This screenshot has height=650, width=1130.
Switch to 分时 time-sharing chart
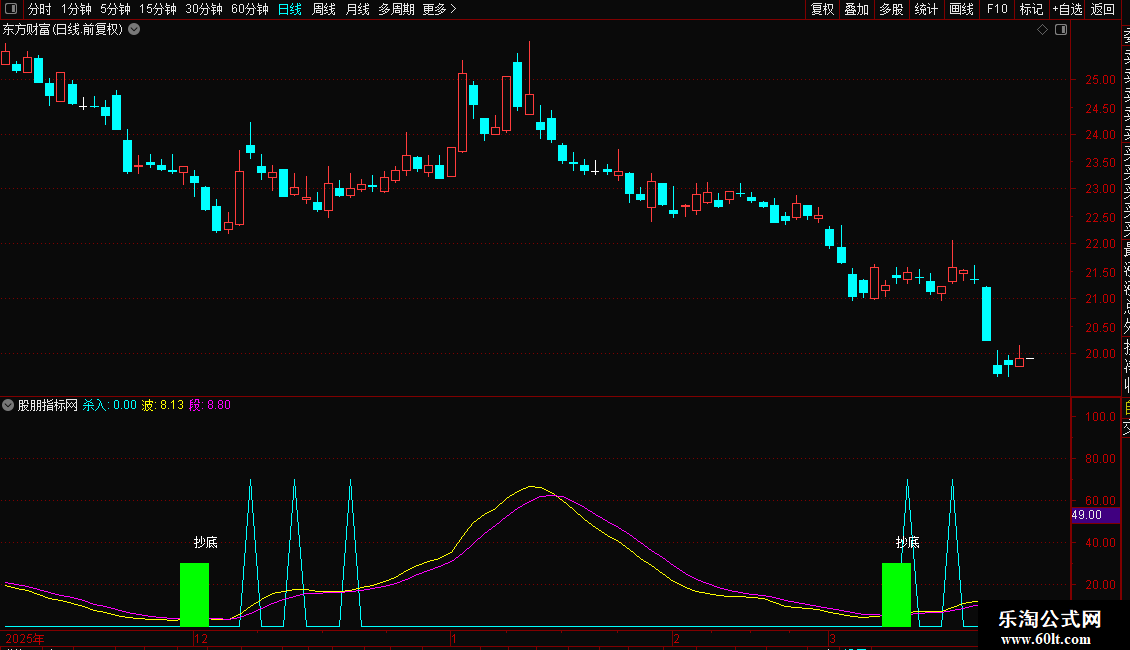coord(40,9)
